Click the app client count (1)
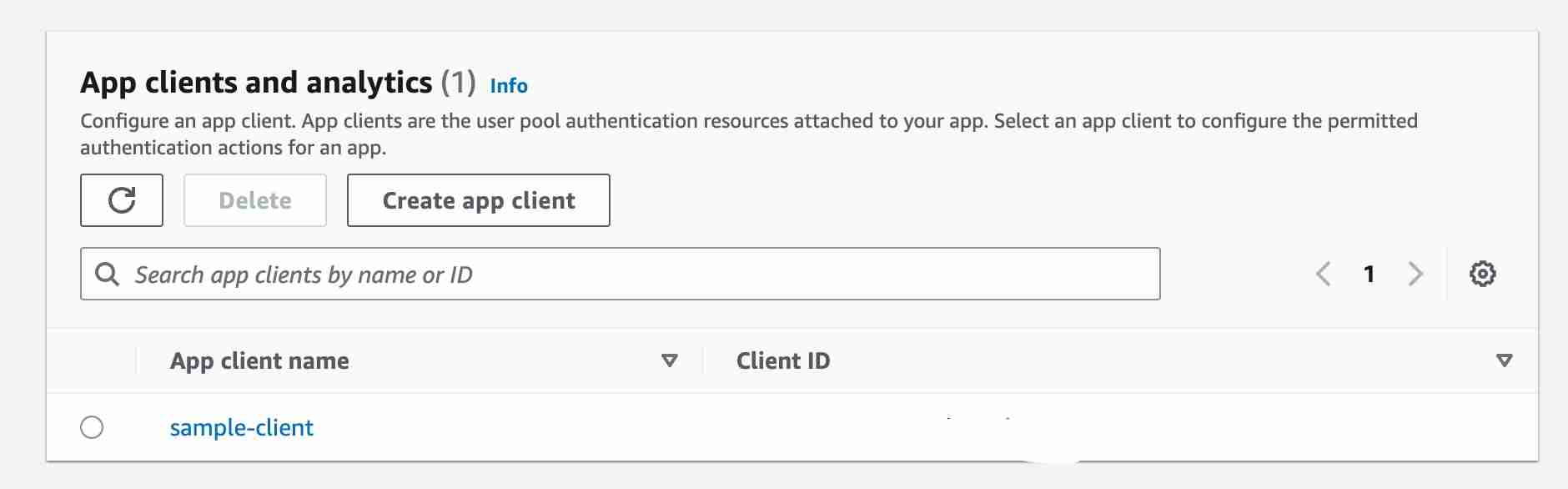The image size is (1568, 489). pyautogui.click(x=458, y=83)
